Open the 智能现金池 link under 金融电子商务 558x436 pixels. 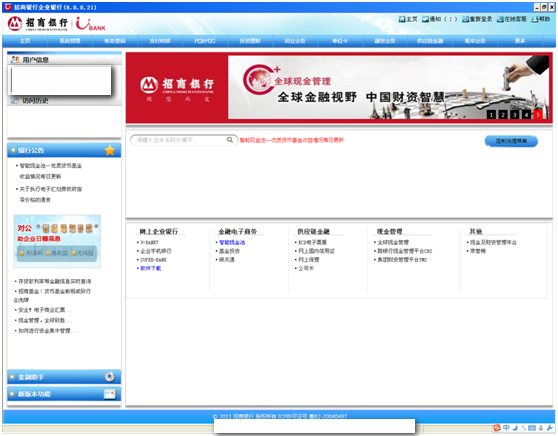click(232, 242)
